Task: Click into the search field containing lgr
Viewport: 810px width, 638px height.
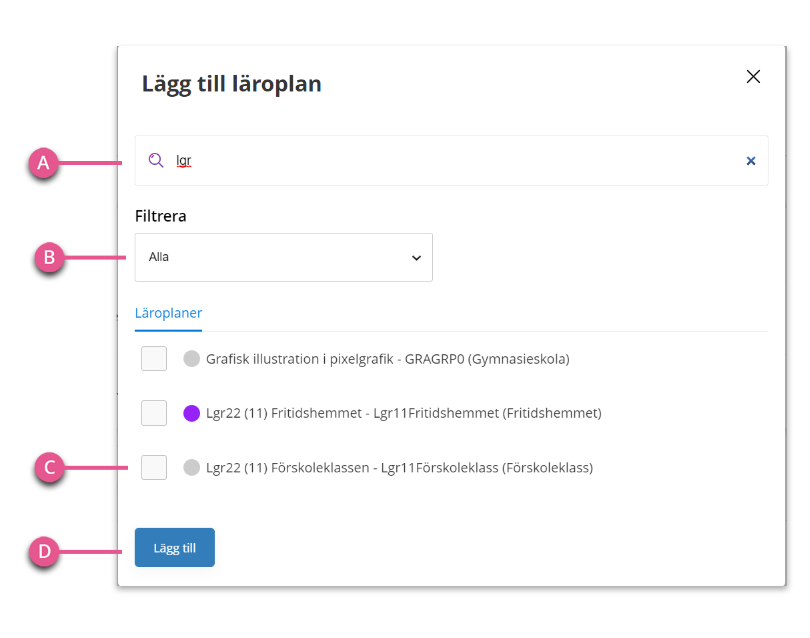Action: [451, 161]
